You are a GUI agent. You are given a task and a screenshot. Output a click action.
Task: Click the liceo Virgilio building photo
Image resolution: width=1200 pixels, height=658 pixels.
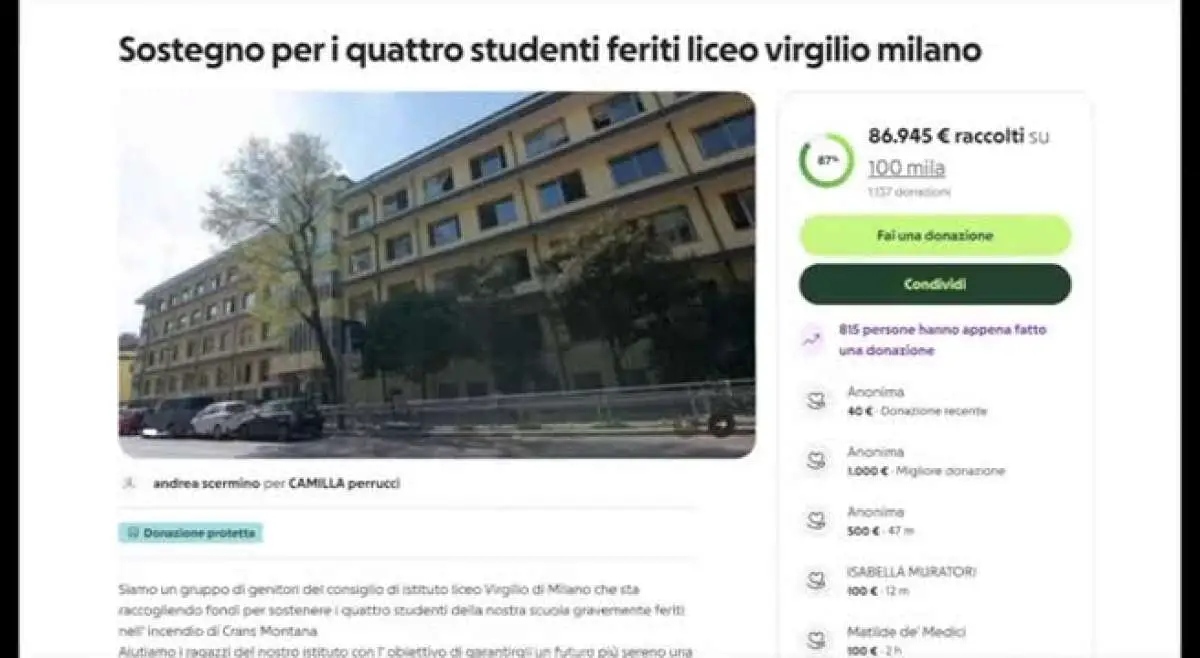pos(437,275)
